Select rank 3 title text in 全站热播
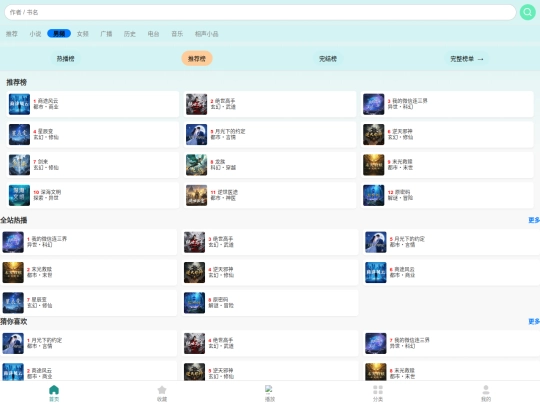Screen dimensions: 540x405 point(223,239)
